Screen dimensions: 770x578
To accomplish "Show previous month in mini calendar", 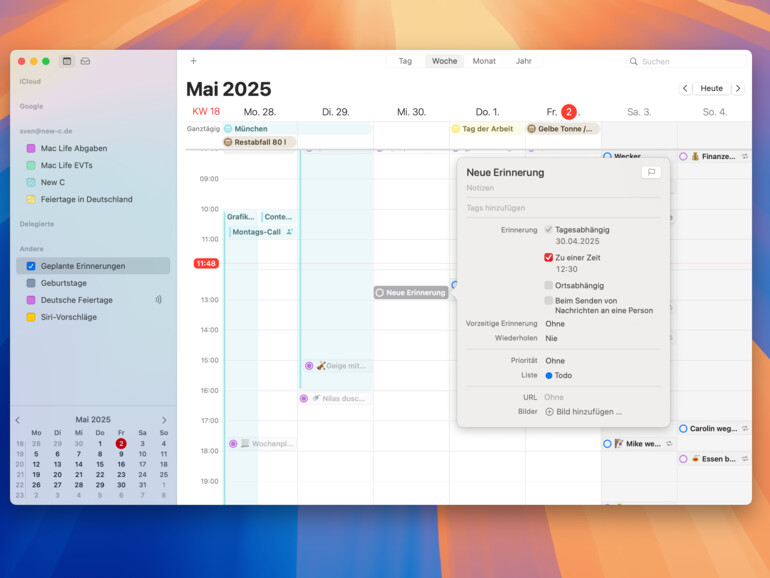I will pos(18,420).
